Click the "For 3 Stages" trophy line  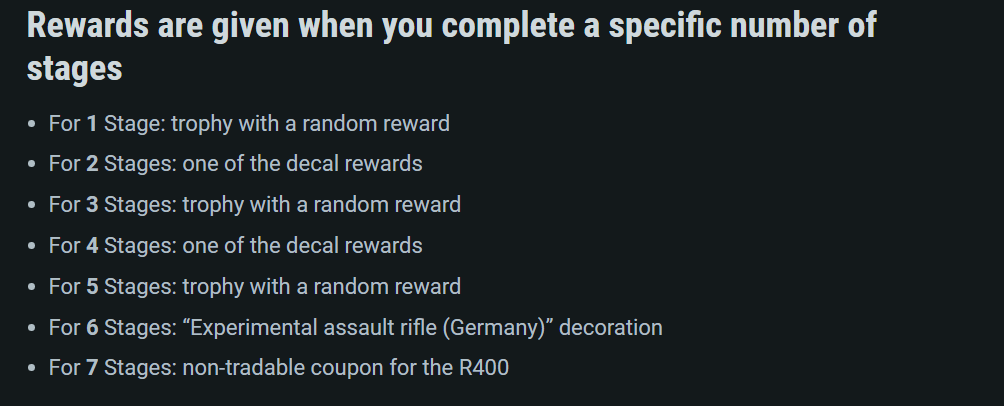pyautogui.click(x=254, y=205)
